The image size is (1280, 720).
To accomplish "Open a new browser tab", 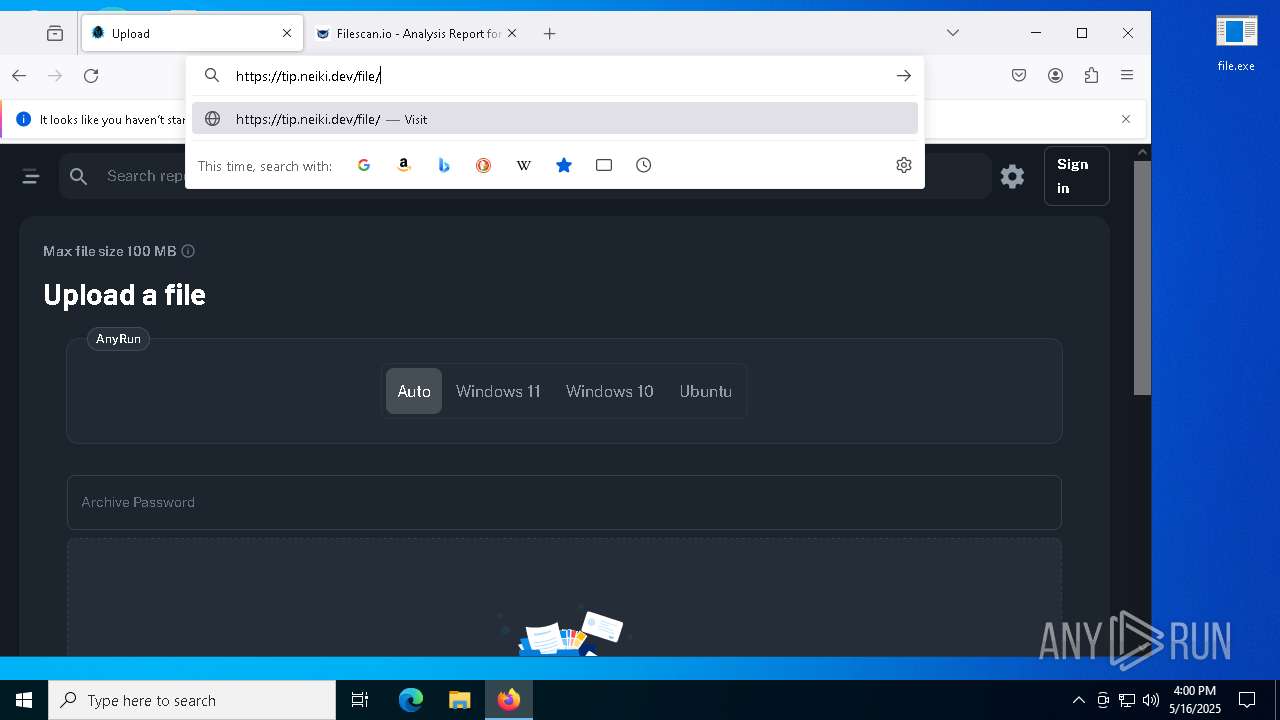I will click(x=549, y=33).
